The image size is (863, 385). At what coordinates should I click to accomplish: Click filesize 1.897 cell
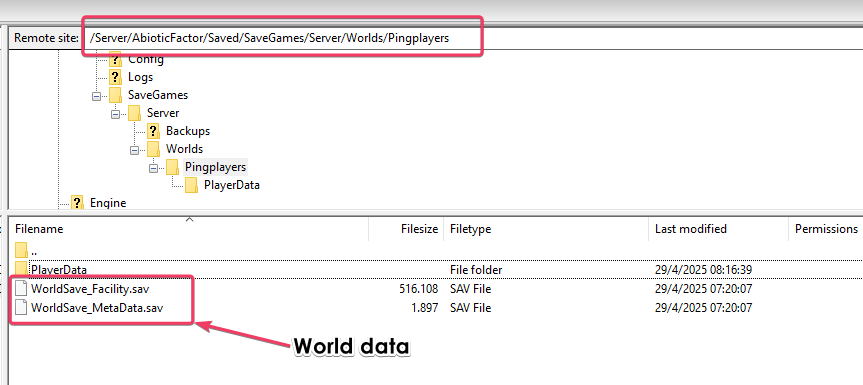[x=425, y=308]
